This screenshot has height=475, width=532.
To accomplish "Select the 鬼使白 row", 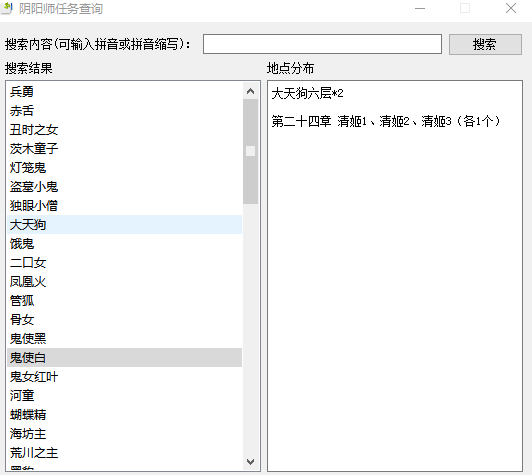I will [125, 358].
